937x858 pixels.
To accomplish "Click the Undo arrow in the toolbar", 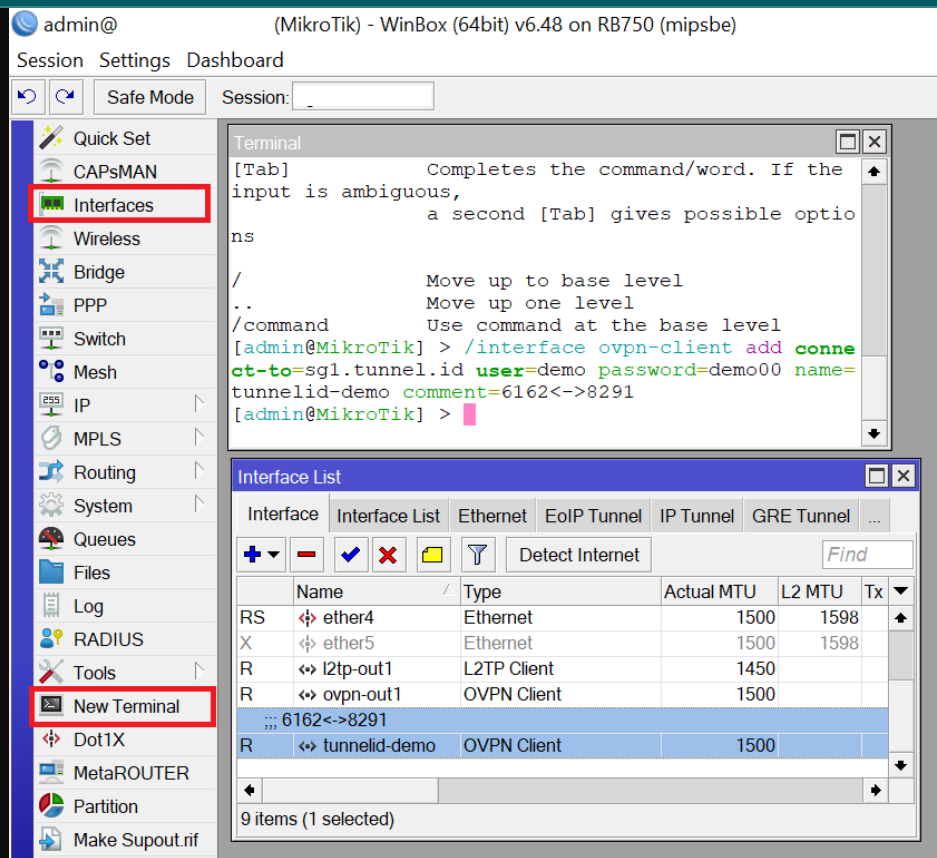I will 27,97.
